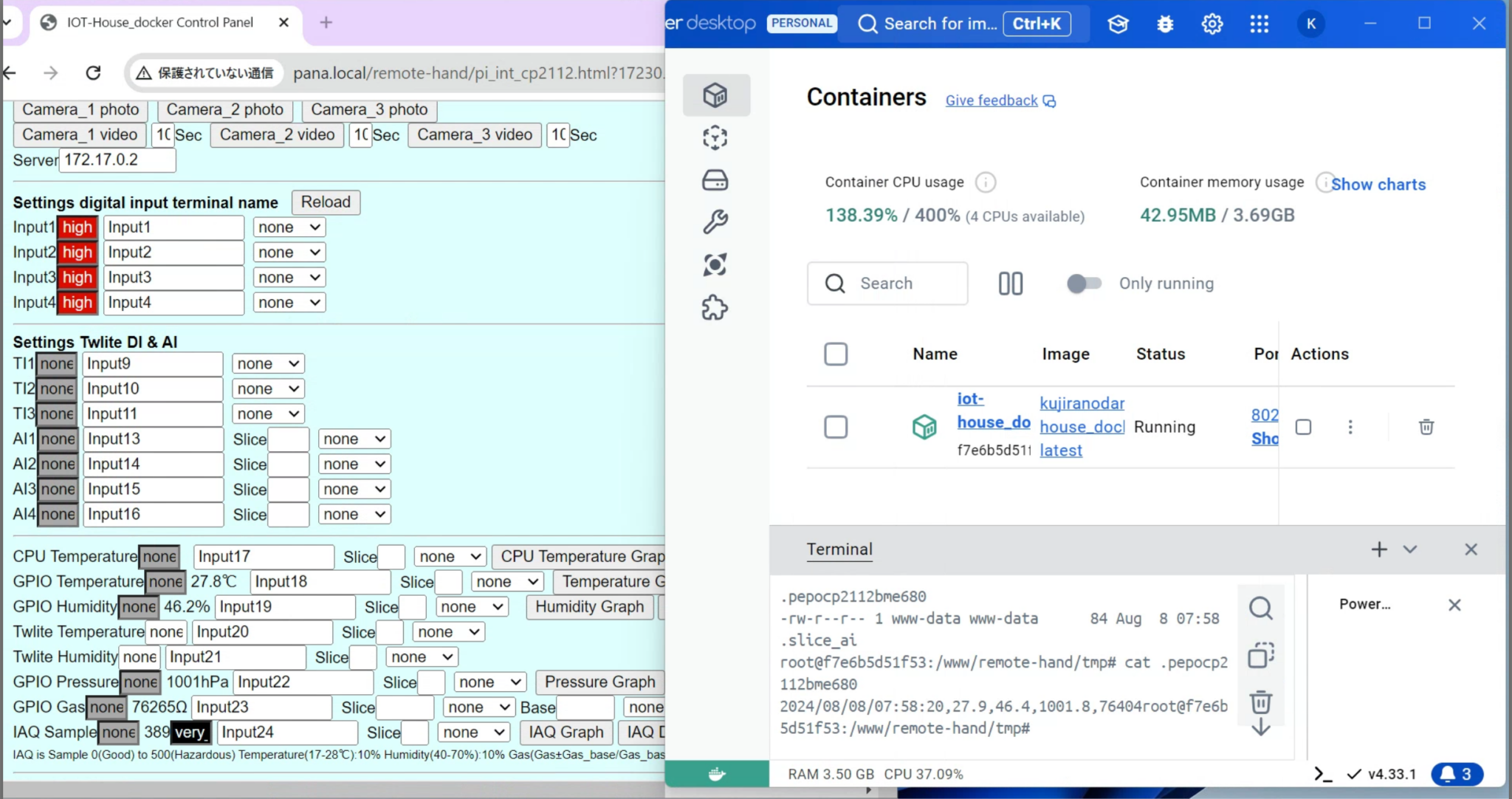Viewport: 1512px width, 799px height.
Task: Check the select-all containers checkbox
Action: 835,354
